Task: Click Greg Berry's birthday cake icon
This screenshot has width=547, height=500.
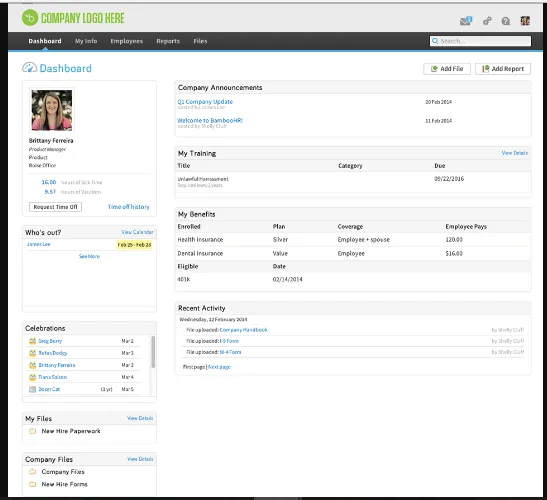Action: [x=32, y=341]
